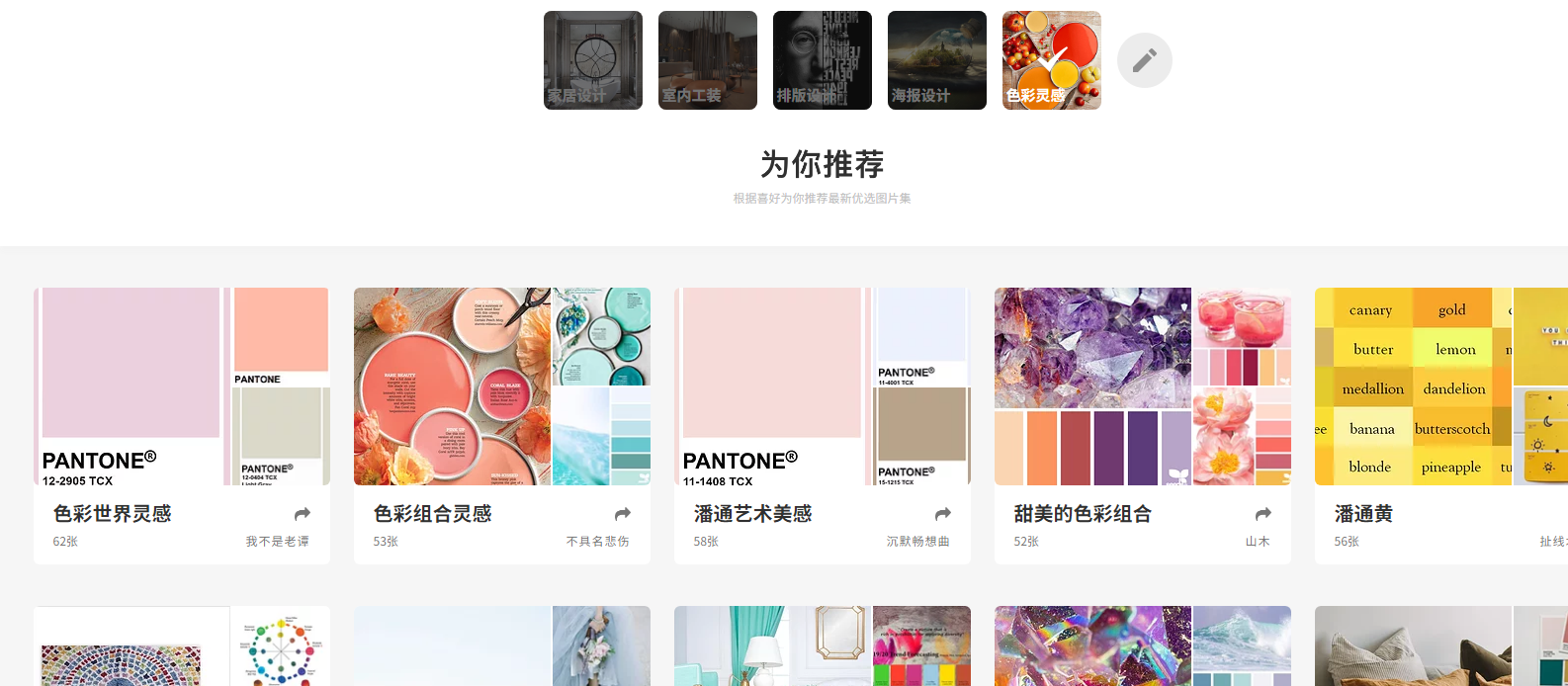Visit author 我不是老谭's profile
The height and width of the screenshot is (686, 1568).
[278, 542]
